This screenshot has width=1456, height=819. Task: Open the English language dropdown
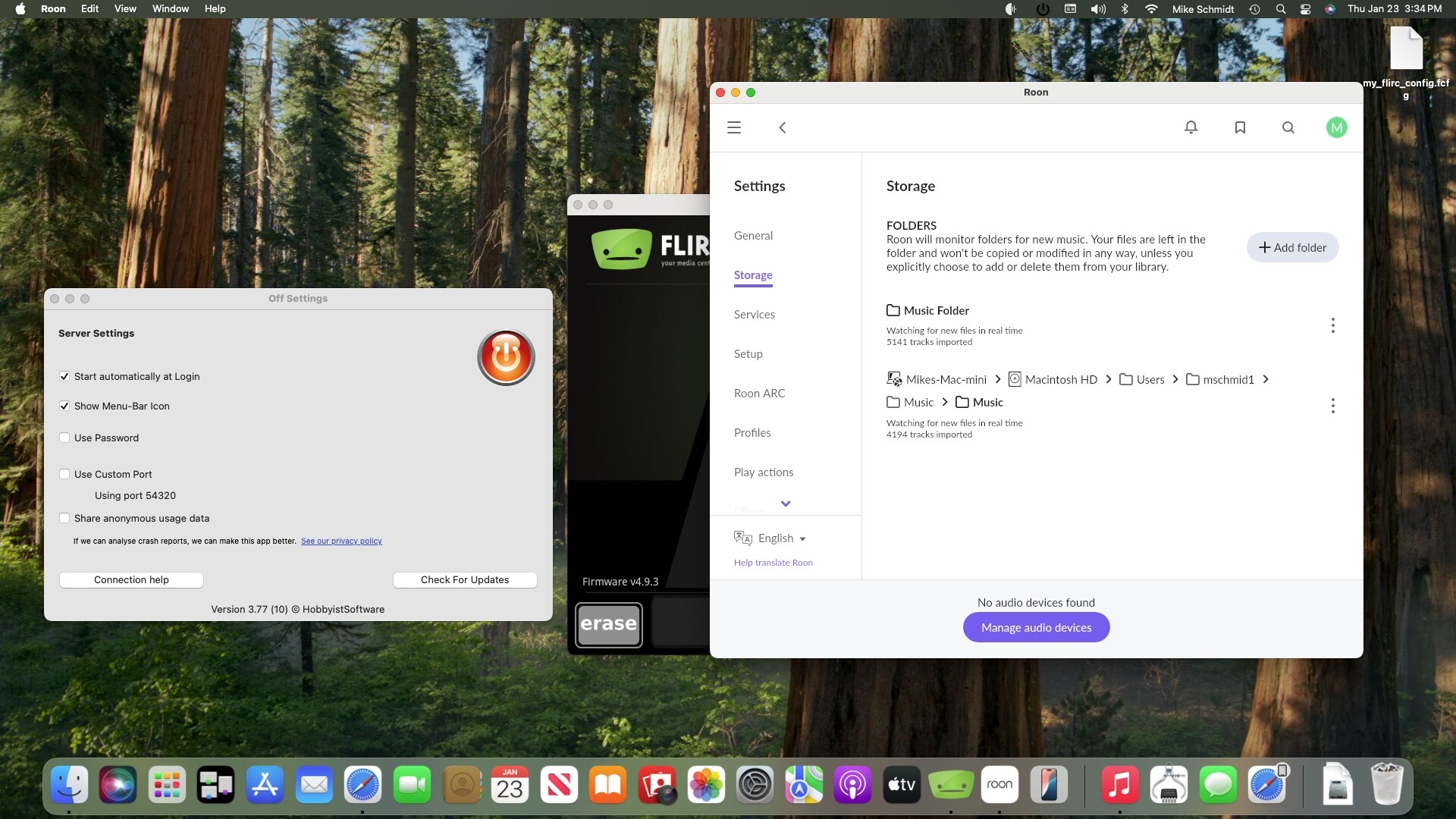781,538
